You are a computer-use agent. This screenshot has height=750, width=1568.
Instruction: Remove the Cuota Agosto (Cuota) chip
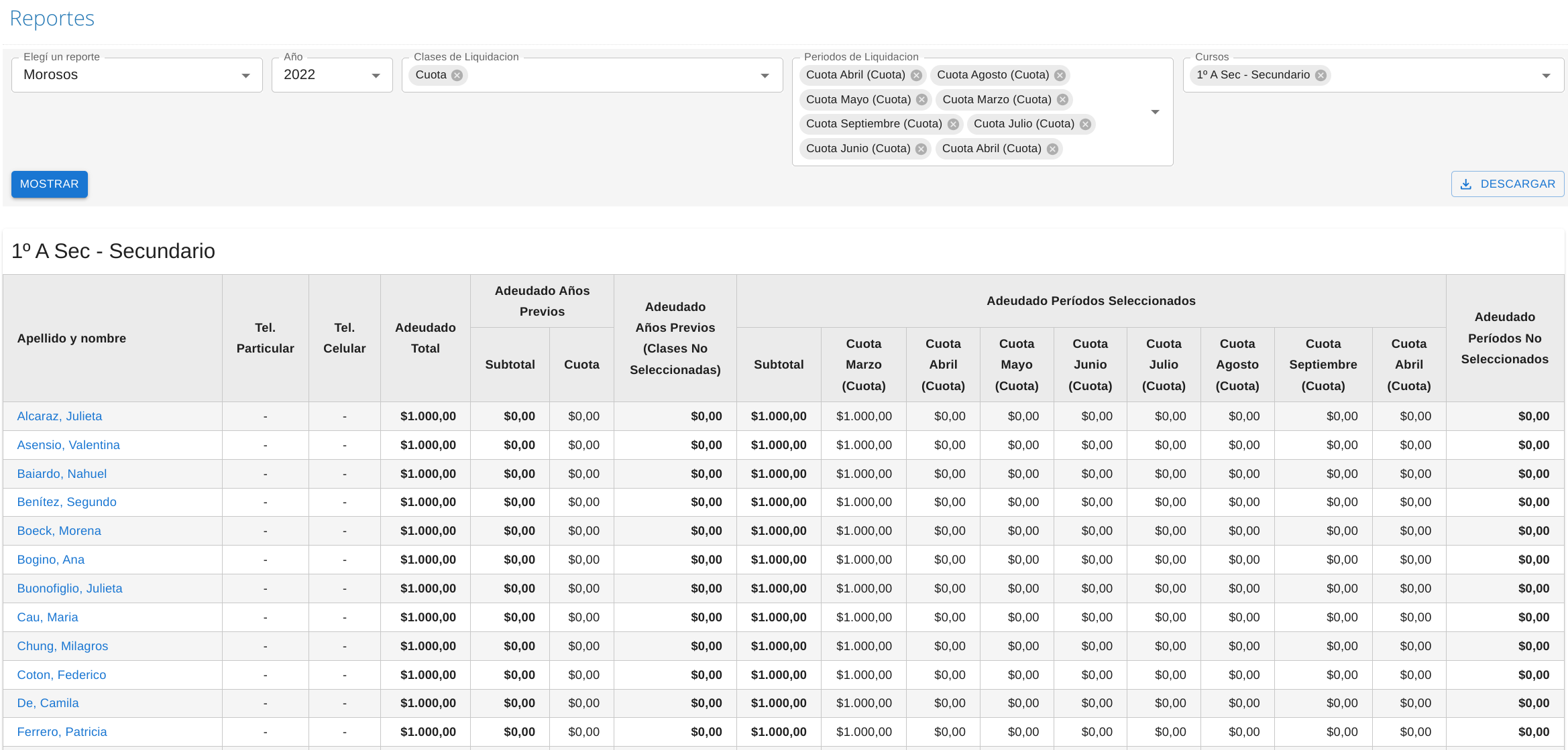coord(1060,75)
